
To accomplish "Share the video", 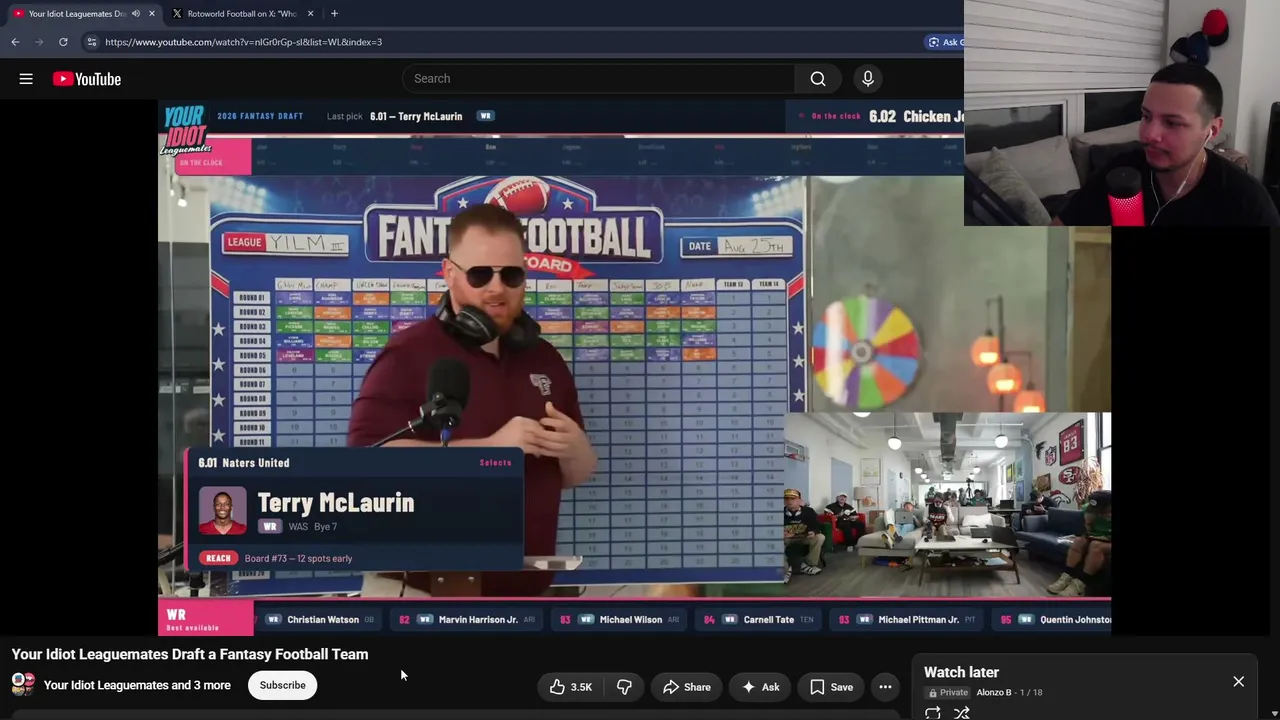I will pyautogui.click(x=686, y=687).
